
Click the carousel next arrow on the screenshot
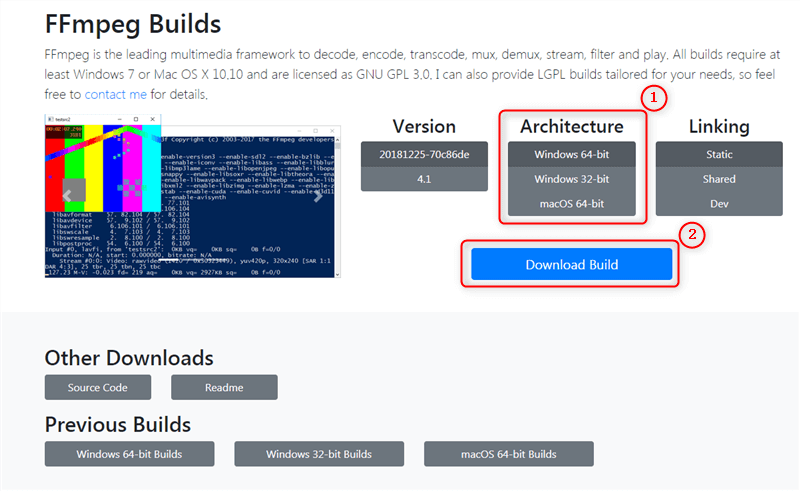[x=319, y=196]
